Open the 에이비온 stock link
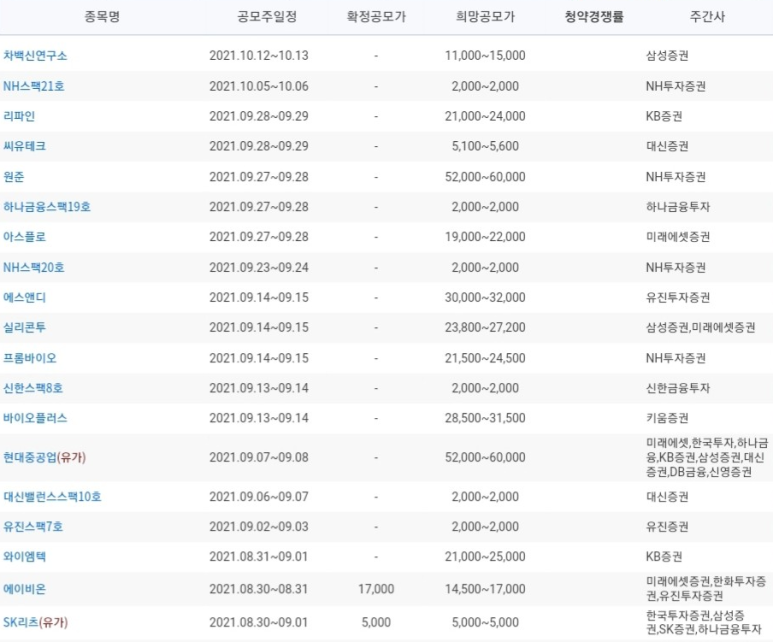This screenshot has height=642, width=773. [24, 589]
